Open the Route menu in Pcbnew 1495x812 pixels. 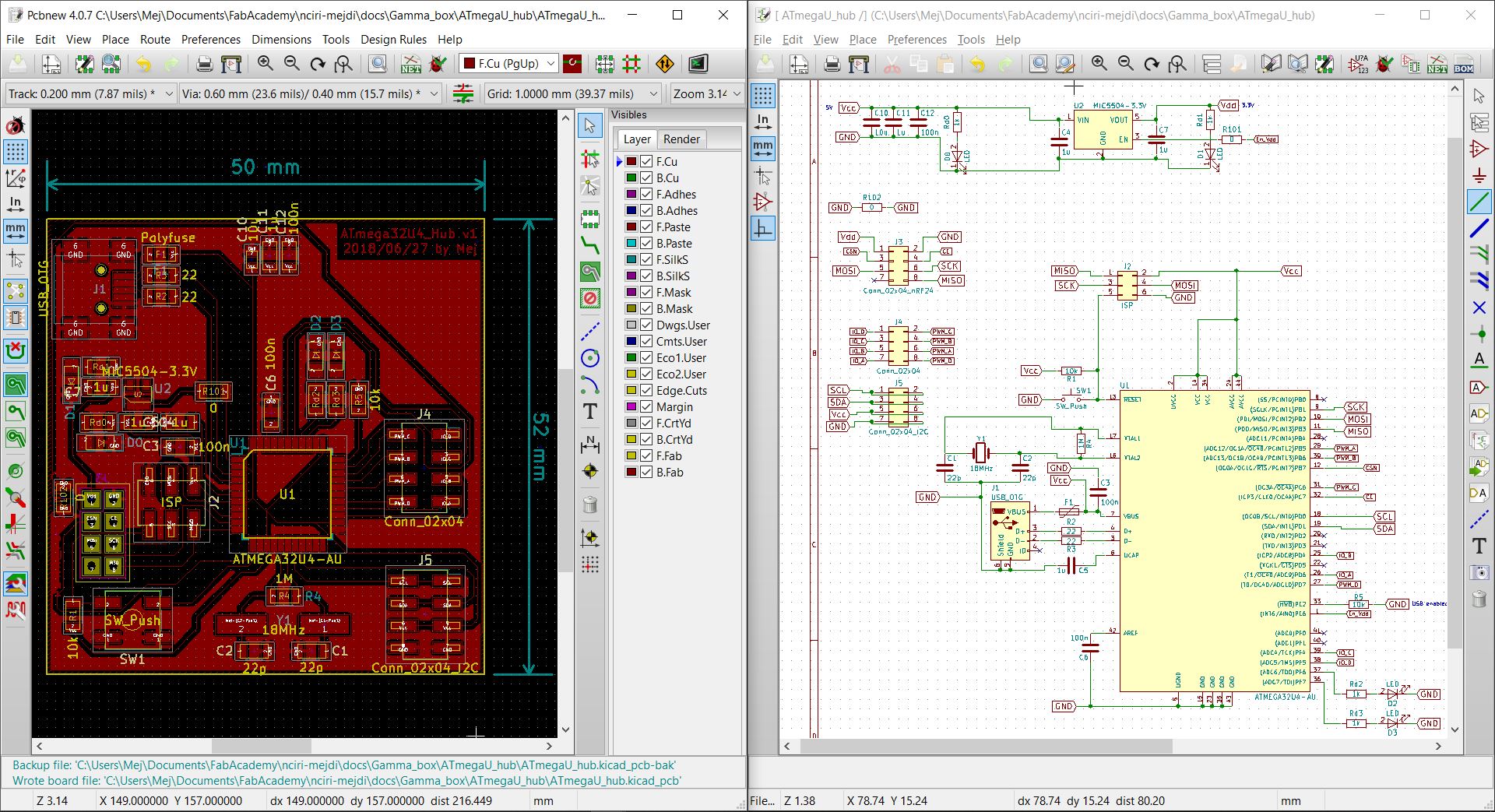[155, 39]
